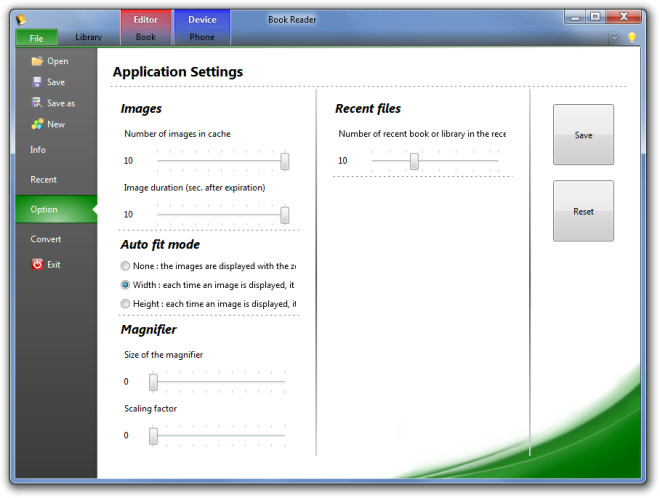
Task: Minimize the Book Reader window
Action: point(575,17)
